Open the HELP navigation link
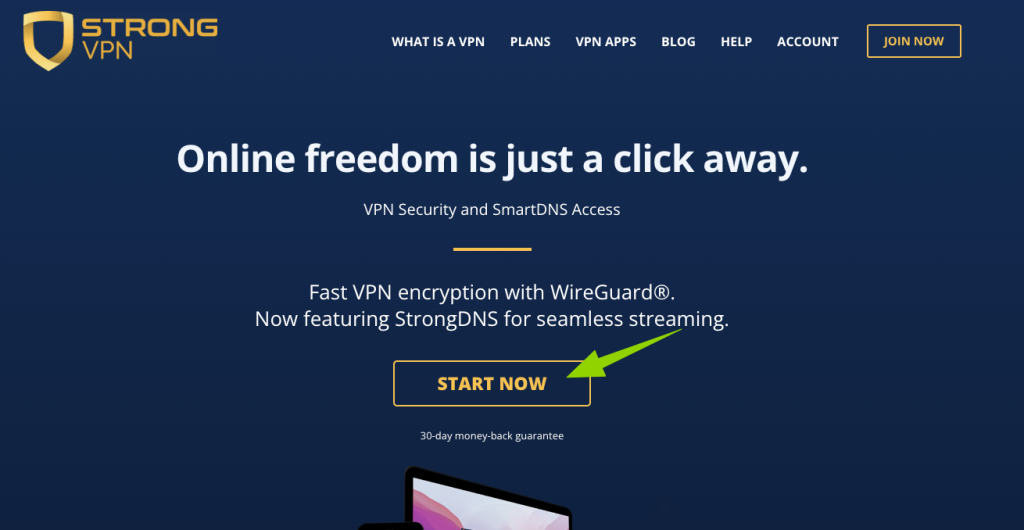 (x=737, y=42)
